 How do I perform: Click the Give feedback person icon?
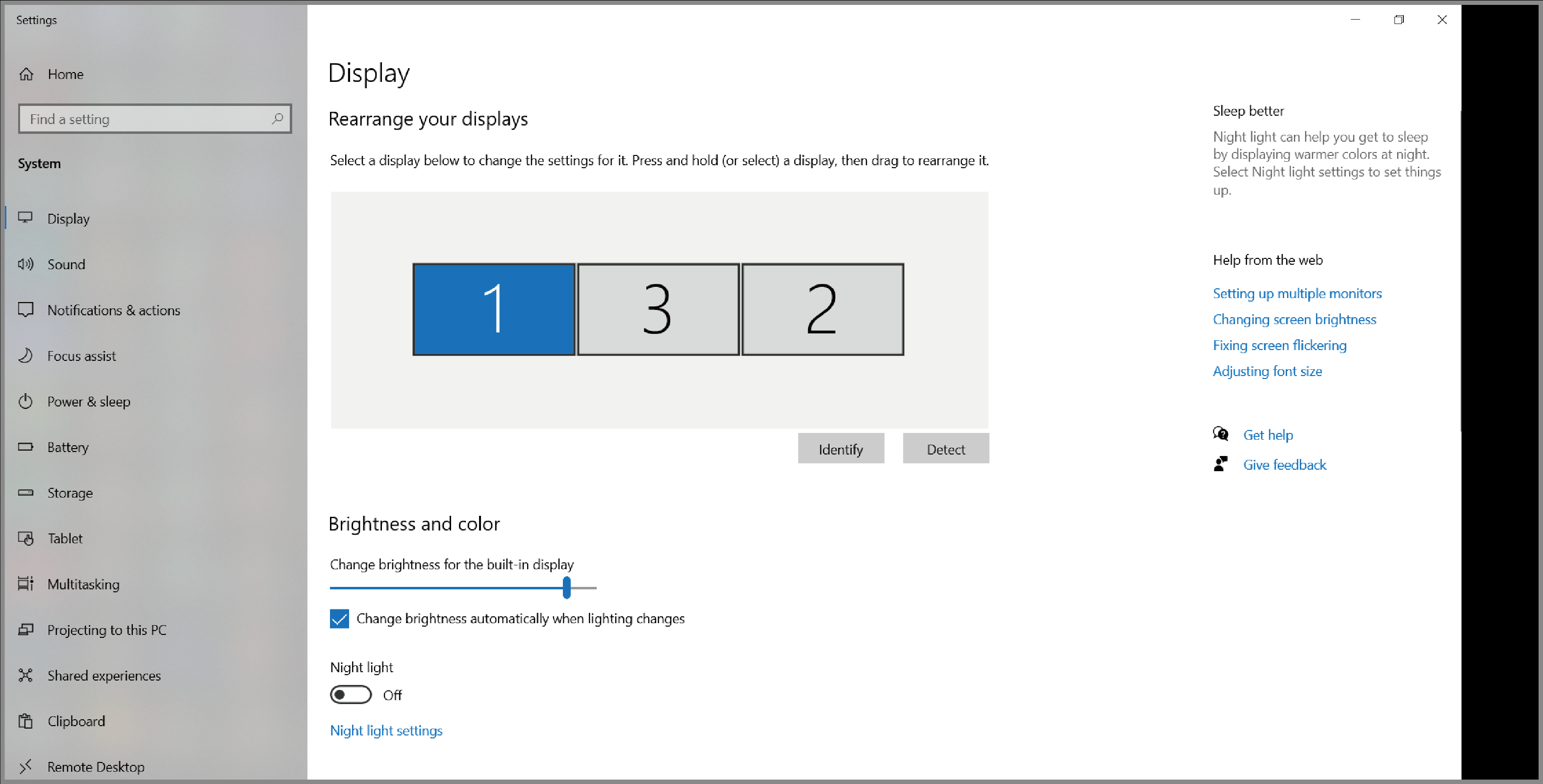click(1221, 464)
